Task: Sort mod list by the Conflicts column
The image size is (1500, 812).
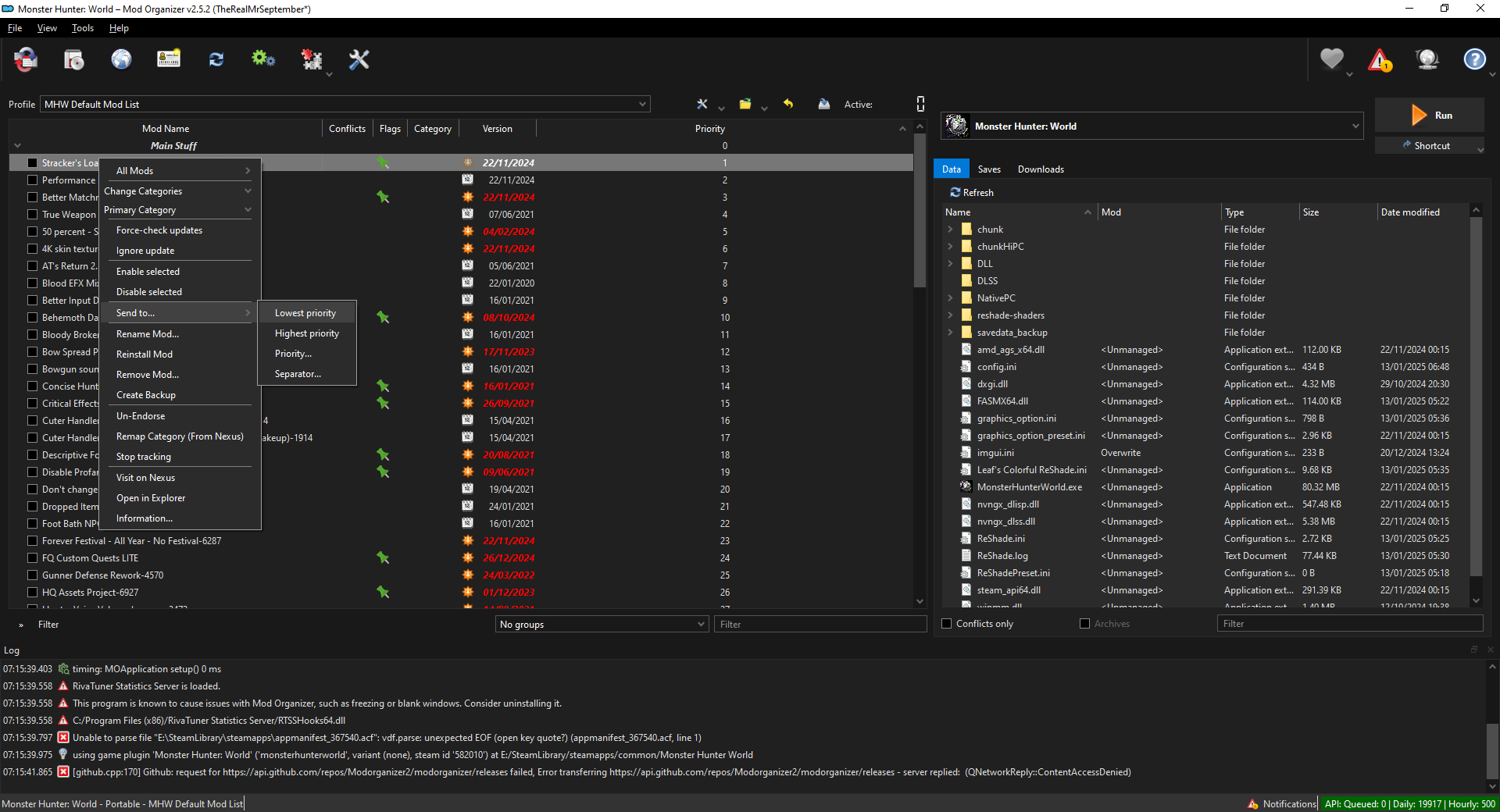Action: click(347, 129)
